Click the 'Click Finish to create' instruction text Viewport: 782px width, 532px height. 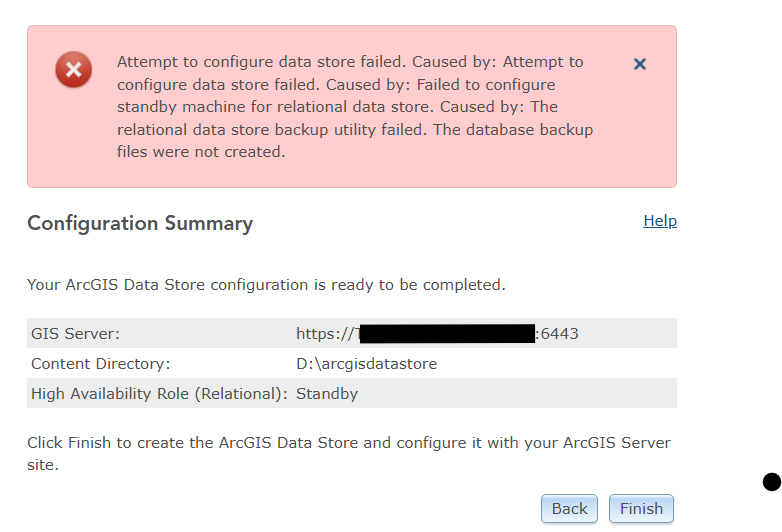348,443
